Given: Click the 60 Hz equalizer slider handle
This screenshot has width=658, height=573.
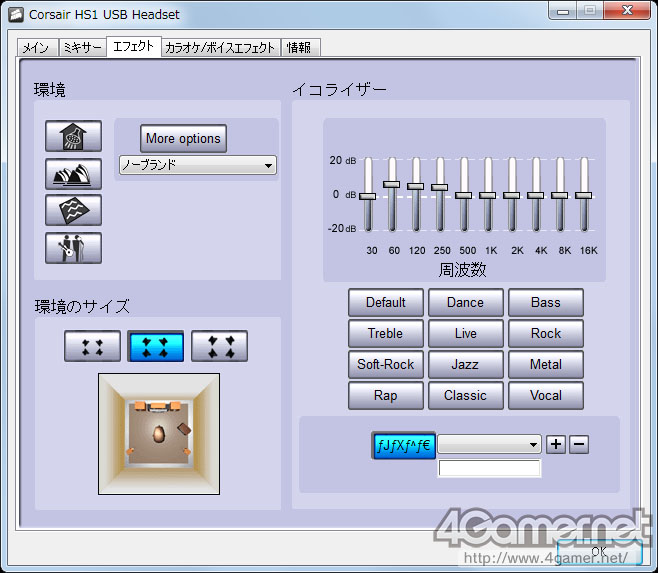Looking at the screenshot, I should tap(392, 184).
